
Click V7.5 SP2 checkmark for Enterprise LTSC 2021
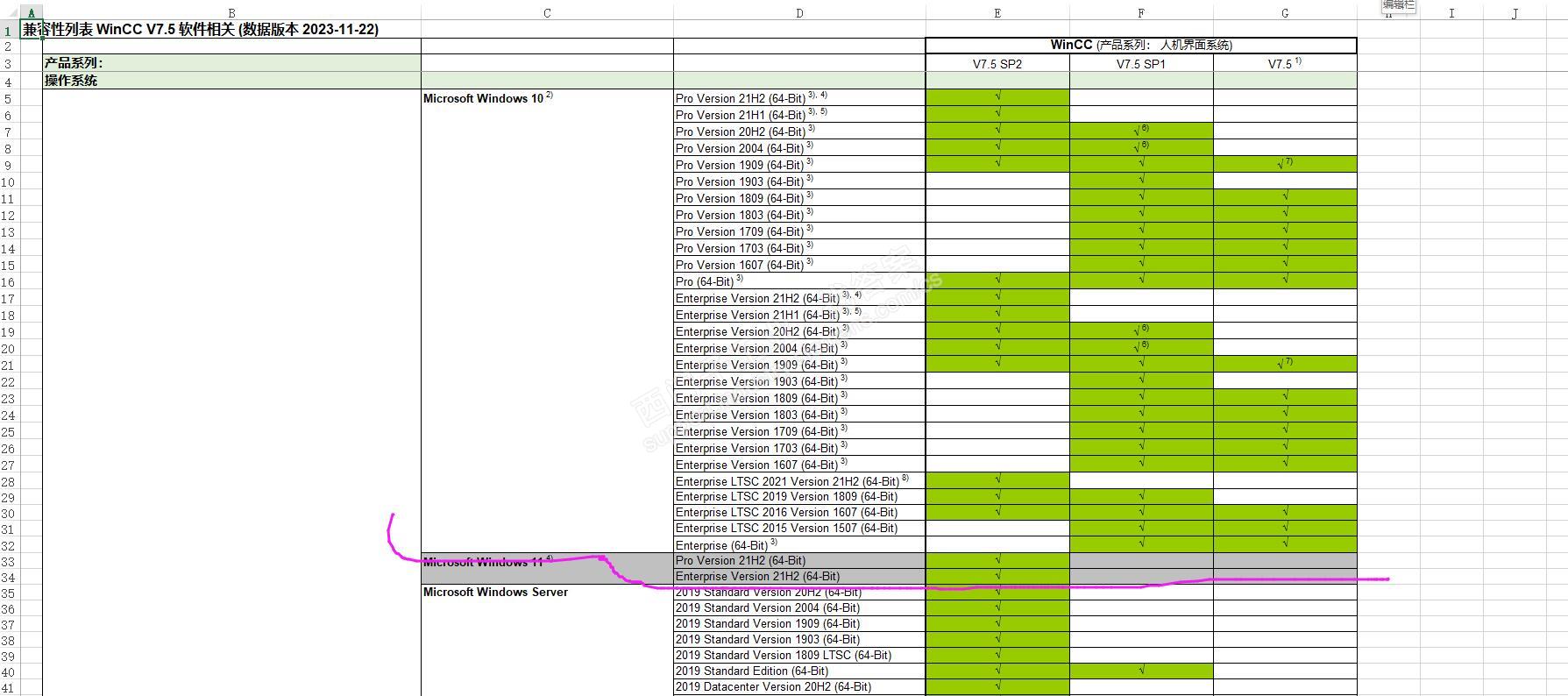[x=997, y=480]
